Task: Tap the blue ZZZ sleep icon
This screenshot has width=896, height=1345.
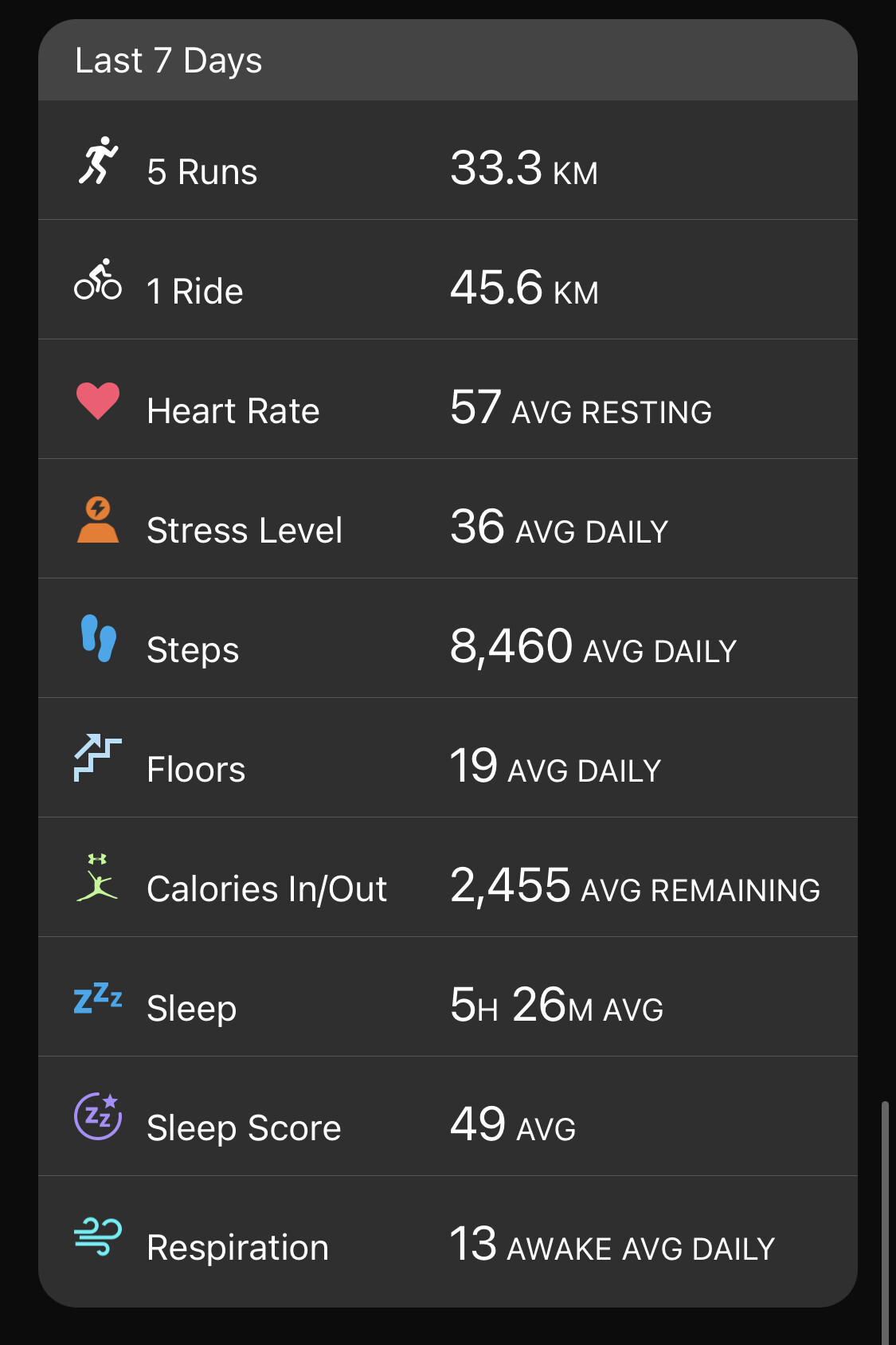Action: (98, 998)
